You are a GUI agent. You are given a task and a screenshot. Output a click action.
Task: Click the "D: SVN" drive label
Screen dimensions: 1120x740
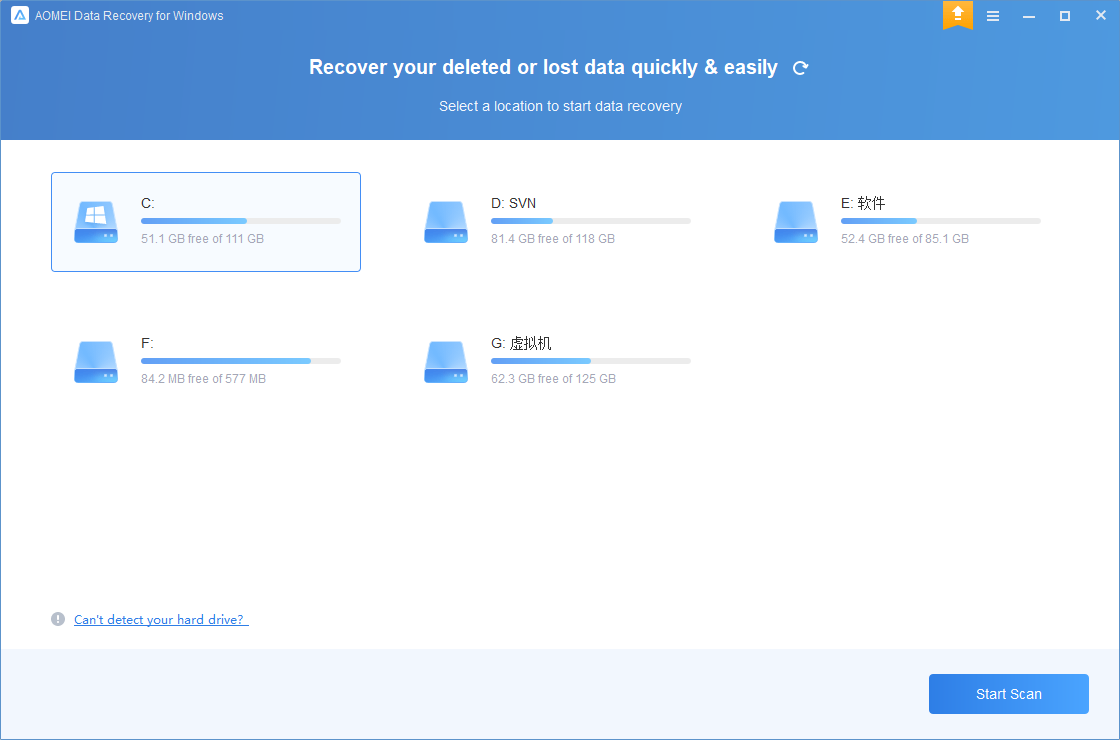click(514, 204)
